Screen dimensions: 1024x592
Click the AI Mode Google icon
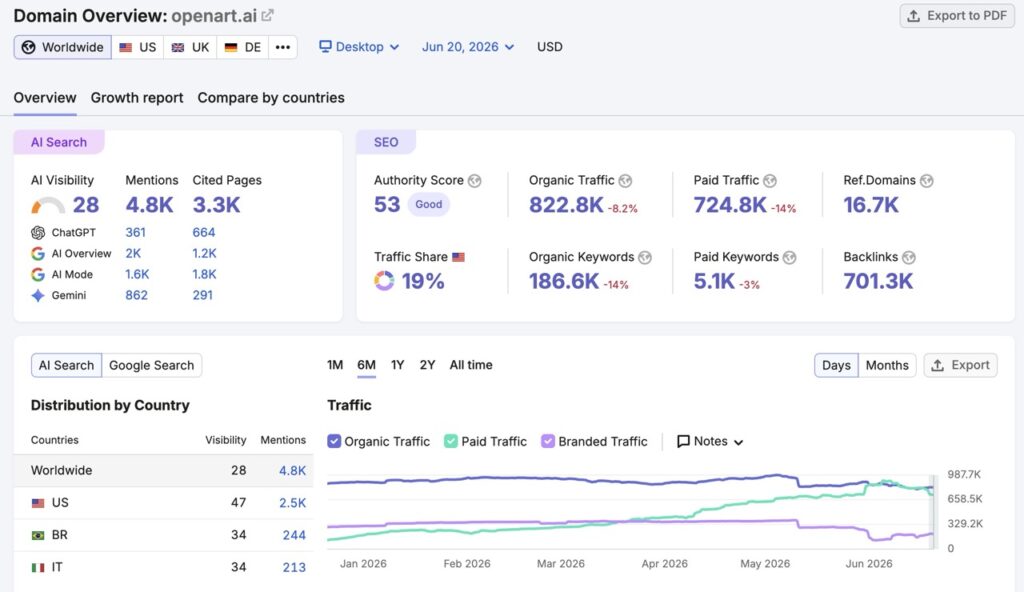coord(38,274)
